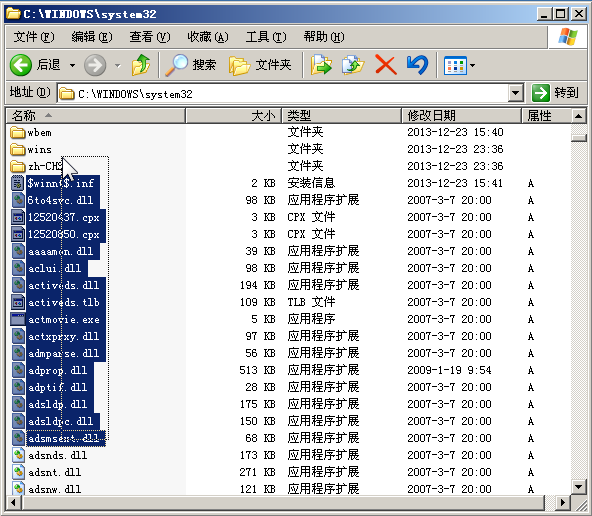Click the adsnw.dll file icon
The image size is (592, 516).
point(18,489)
